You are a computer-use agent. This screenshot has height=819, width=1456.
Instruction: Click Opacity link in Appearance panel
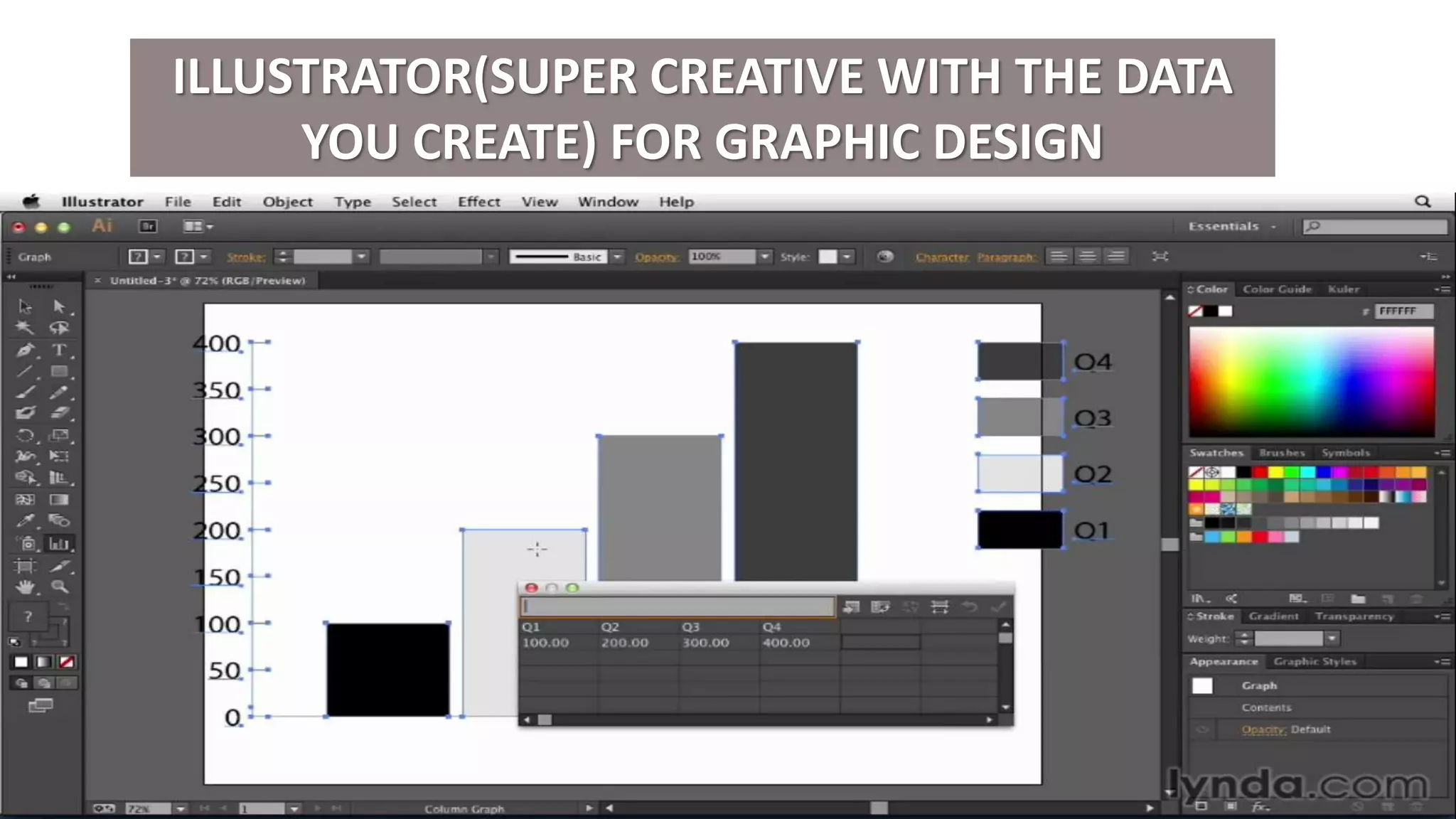1263,729
